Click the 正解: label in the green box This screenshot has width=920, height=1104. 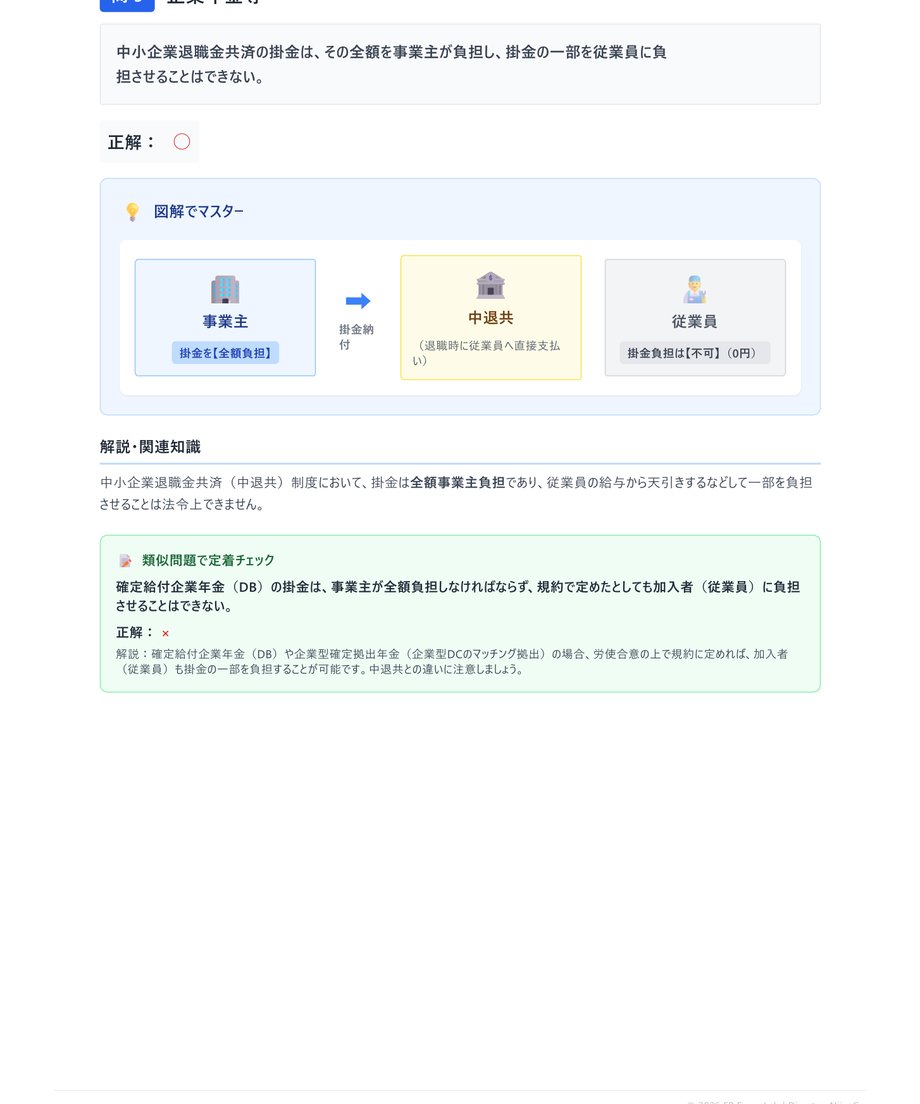point(135,633)
